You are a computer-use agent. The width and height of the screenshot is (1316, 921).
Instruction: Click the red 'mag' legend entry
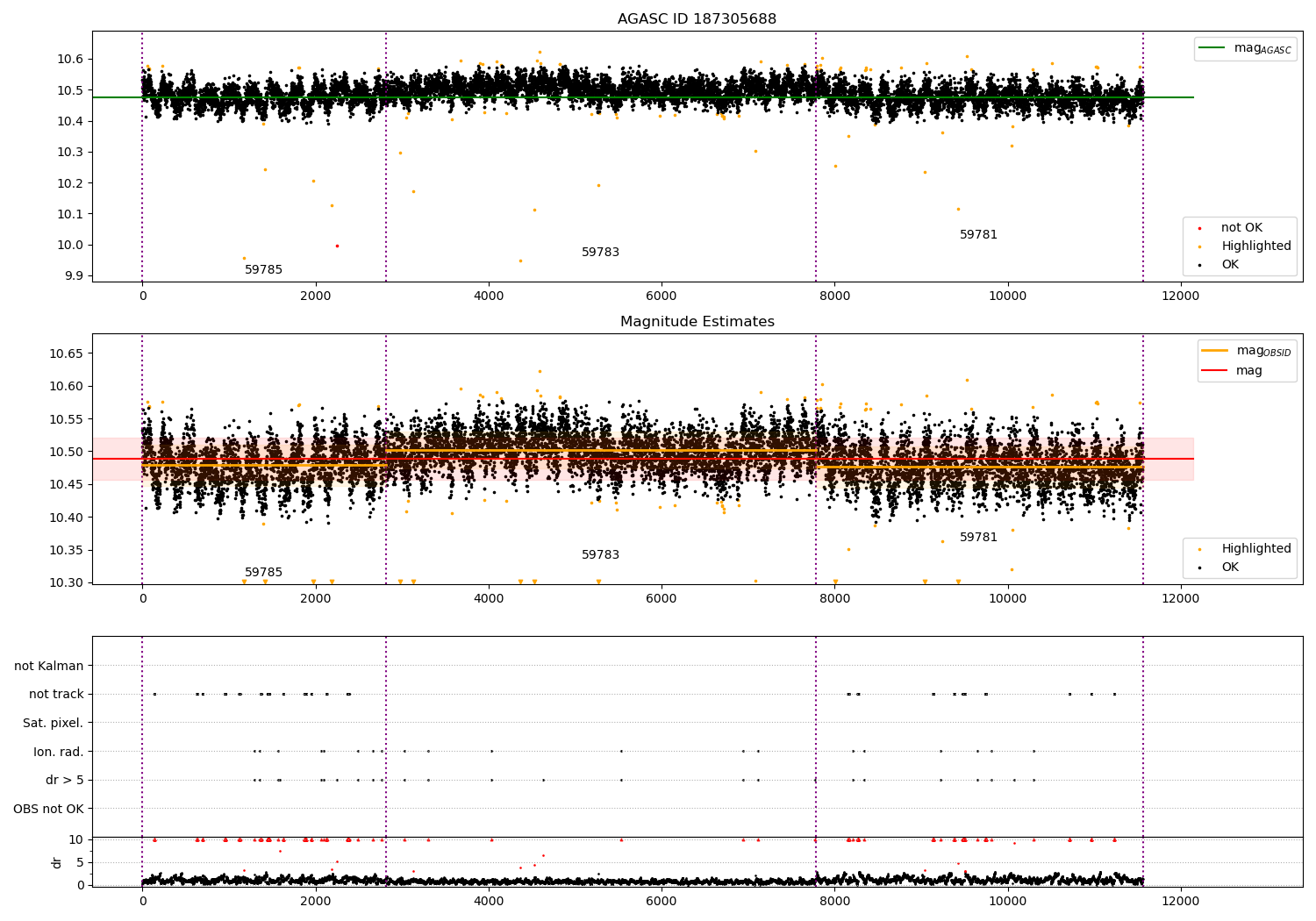click(1232, 371)
